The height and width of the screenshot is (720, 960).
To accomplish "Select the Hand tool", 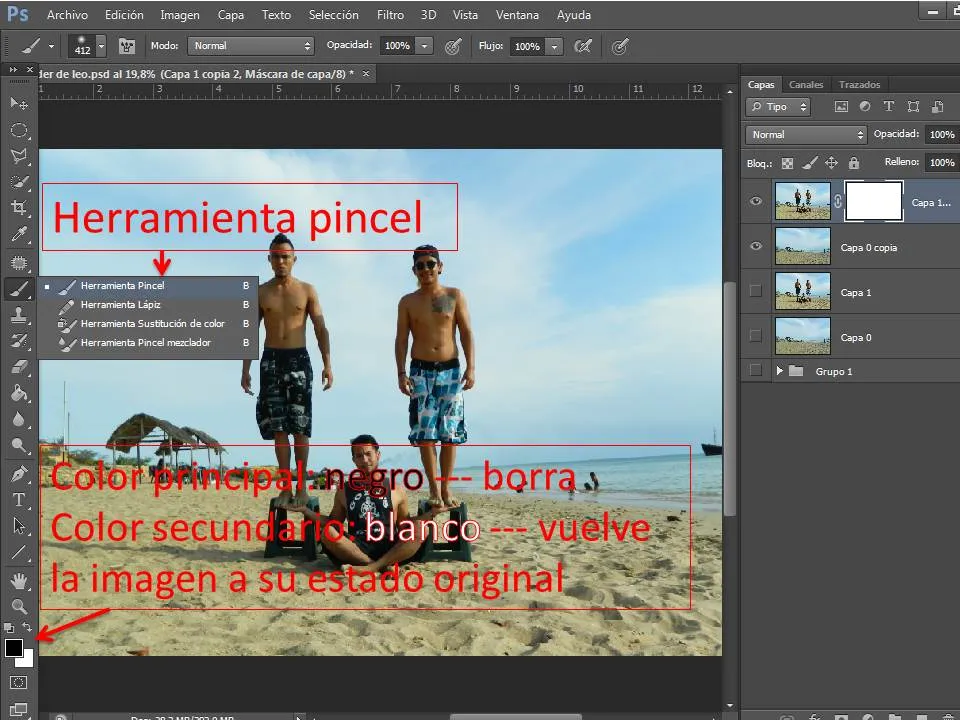I will coord(19,580).
